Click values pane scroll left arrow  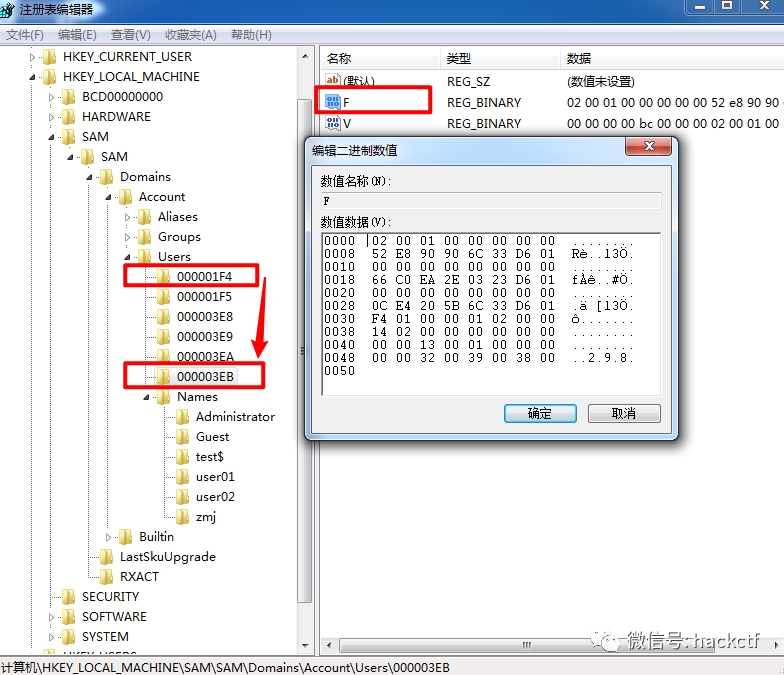329,645
